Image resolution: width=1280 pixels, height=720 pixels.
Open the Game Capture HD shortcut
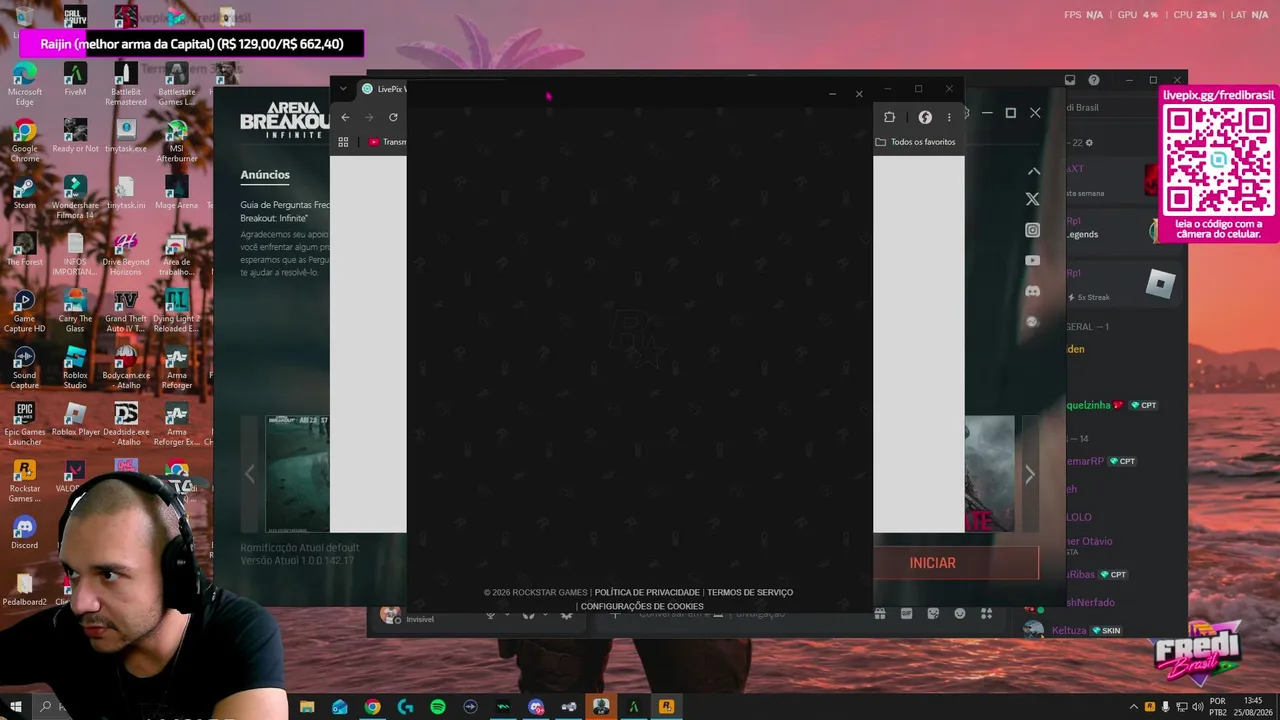pos(25,312)
